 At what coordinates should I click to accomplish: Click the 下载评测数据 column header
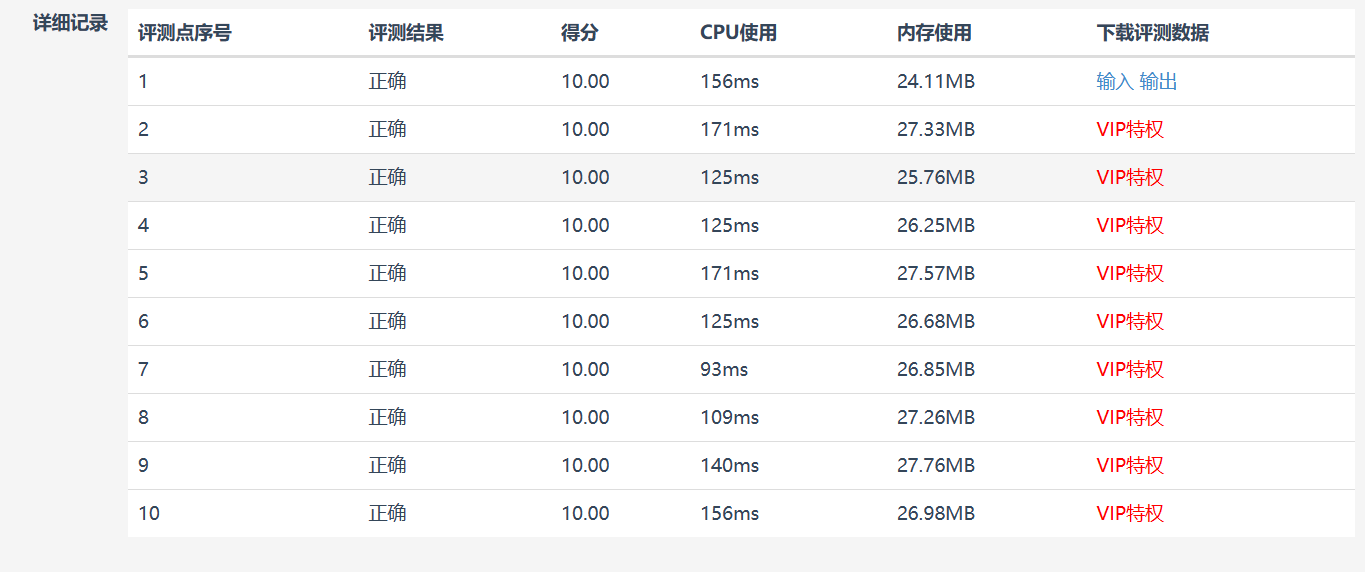[x=1153, y=33]
